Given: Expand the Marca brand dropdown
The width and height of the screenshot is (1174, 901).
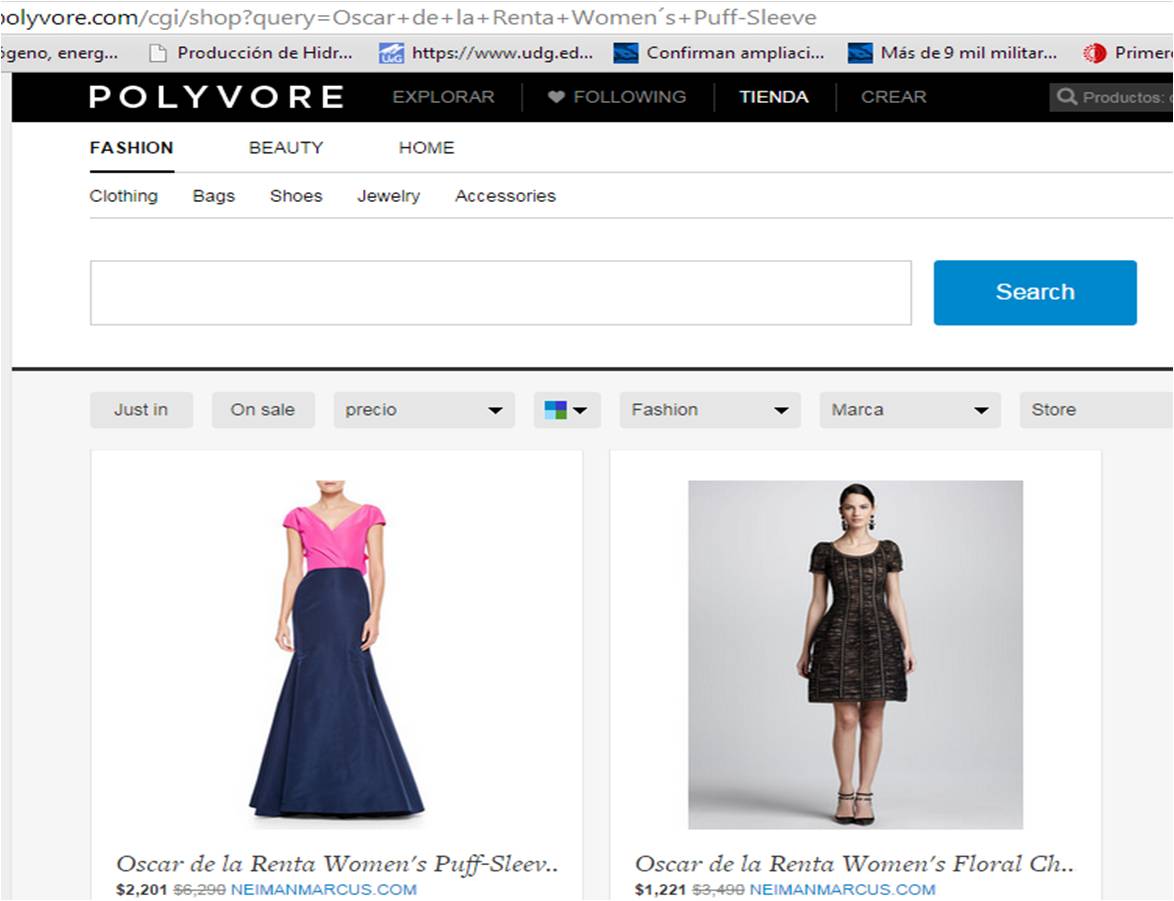Looking at the screenshot, I should click(x=910, y=410).
